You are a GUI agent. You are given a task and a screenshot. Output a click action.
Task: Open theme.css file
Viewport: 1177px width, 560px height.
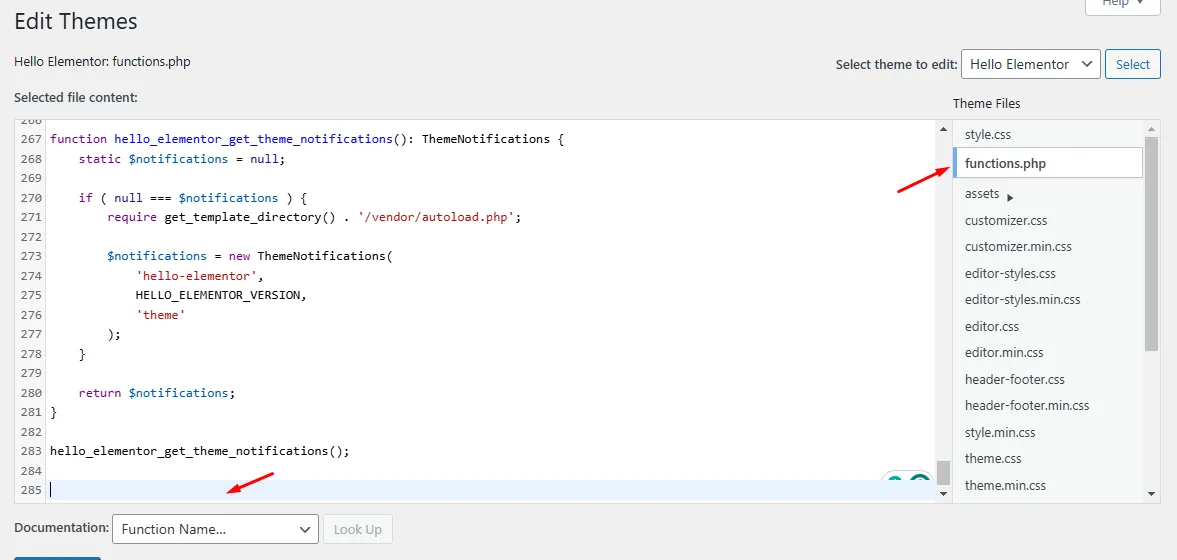point(993,459)
